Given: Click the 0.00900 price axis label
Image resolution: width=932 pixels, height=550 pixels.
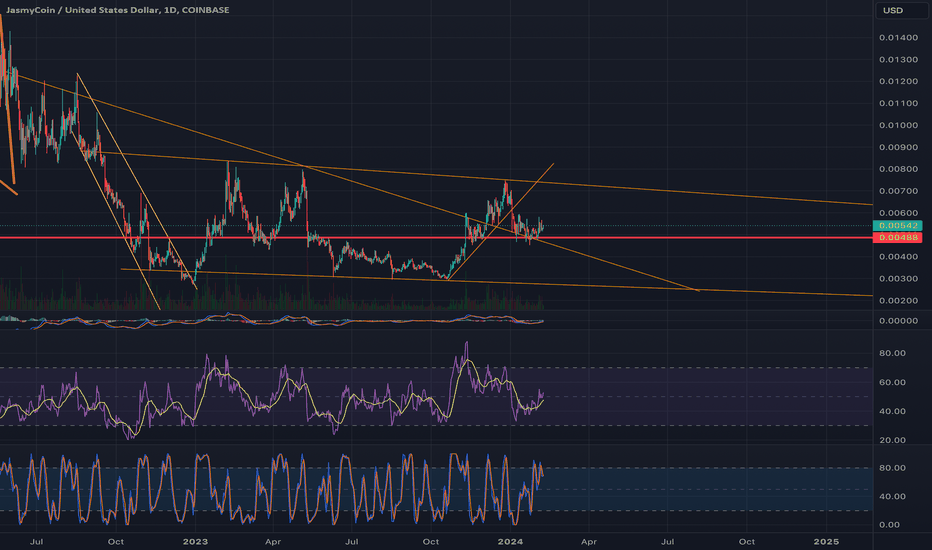Looking at the screenshot, I should (898, 147).
